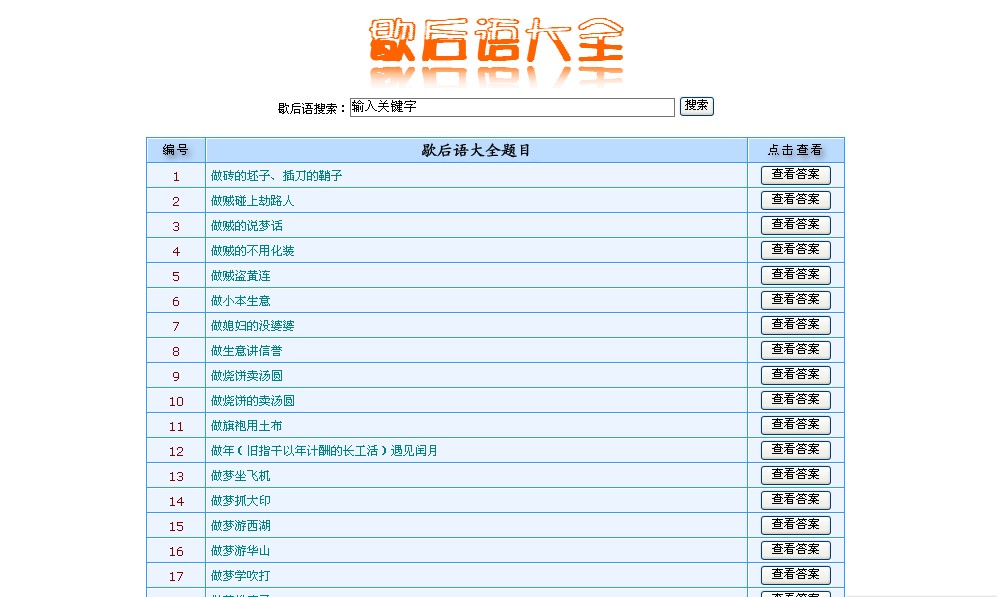
Task: Reveal the answer for 做旗袍用土布
Action: pyautogui.click(x=796, y=425)
